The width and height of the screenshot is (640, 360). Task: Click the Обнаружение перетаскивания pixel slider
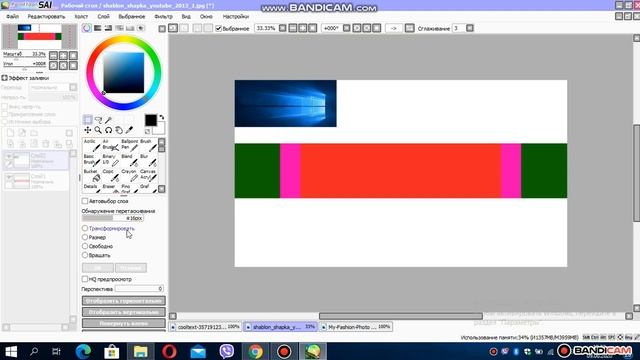(113, 218)
